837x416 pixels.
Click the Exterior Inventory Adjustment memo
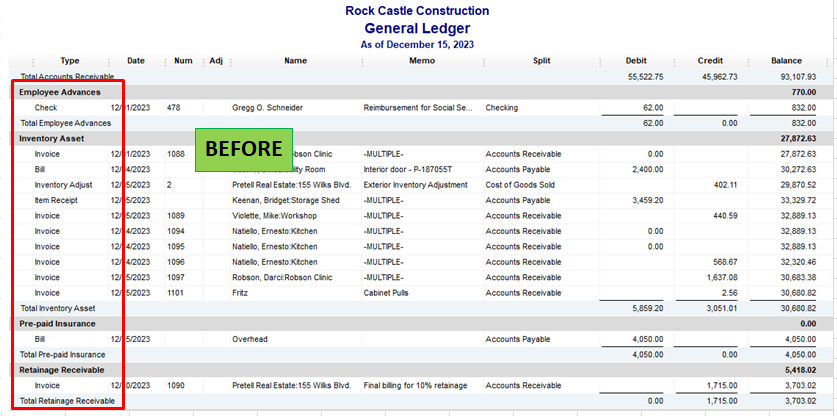click(x=415, y=185)
